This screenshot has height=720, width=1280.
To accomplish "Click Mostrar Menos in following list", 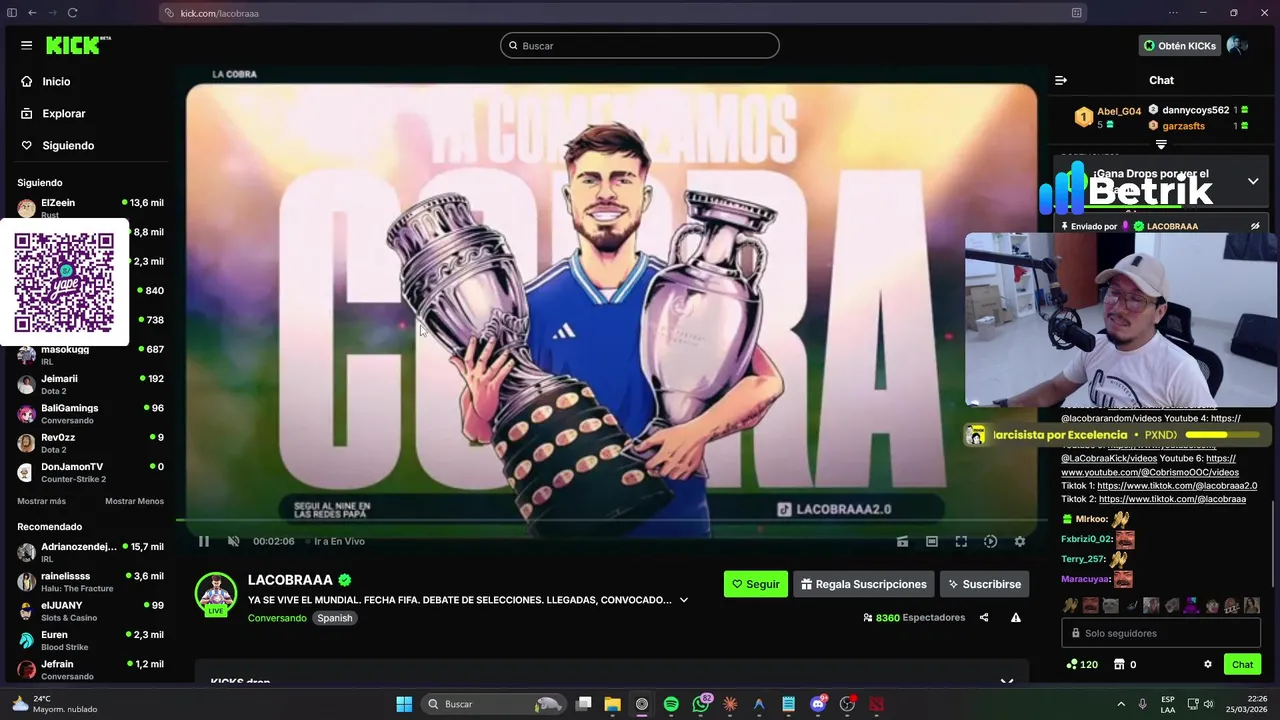I will pos(134,501).
